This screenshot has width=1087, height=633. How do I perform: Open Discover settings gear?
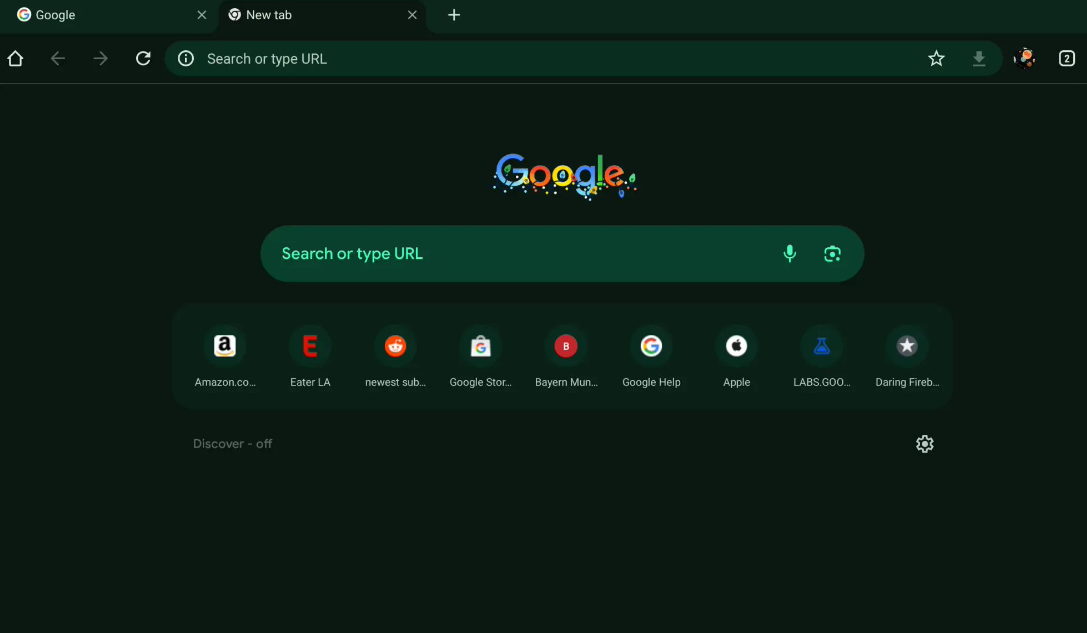click(924, 444)
